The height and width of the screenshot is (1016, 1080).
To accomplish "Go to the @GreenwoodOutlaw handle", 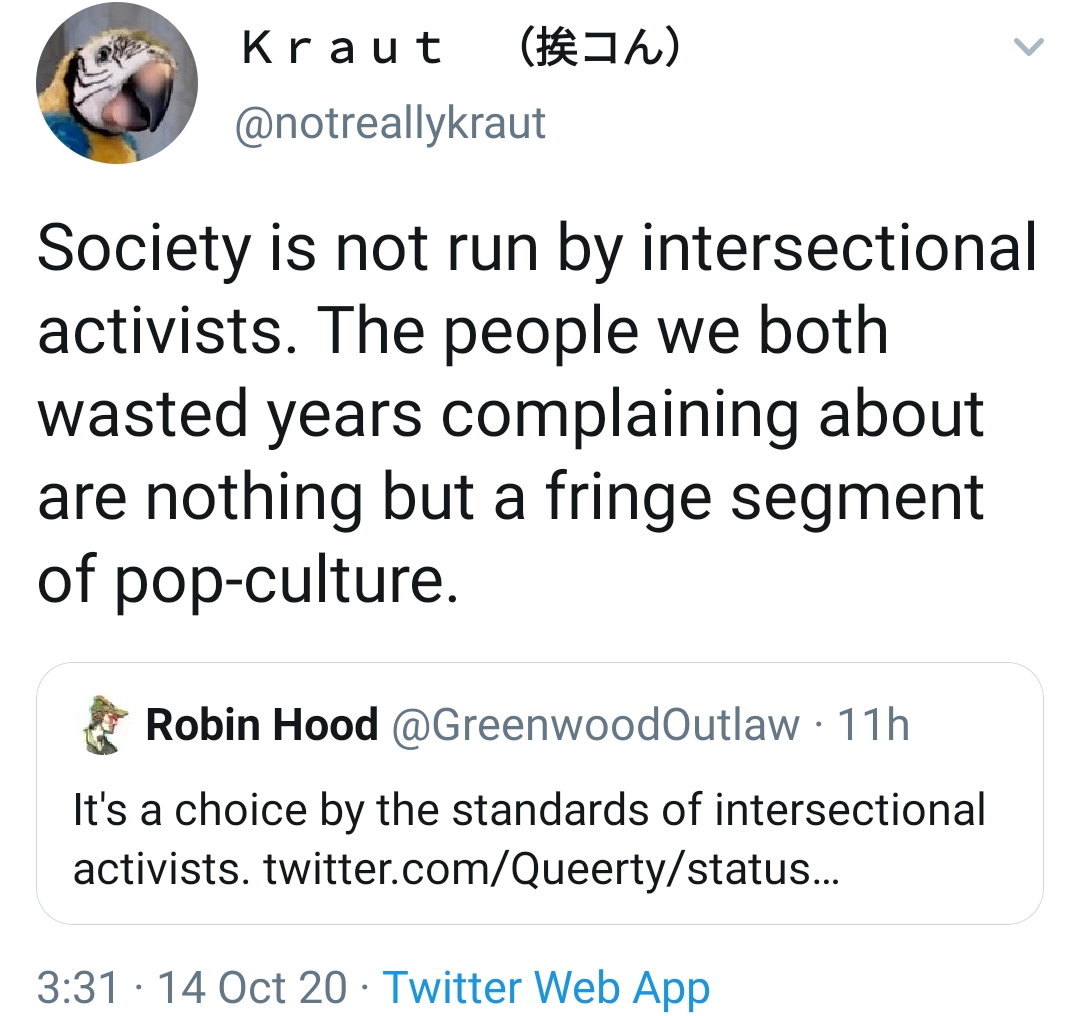I will click(x=596, y=725).
